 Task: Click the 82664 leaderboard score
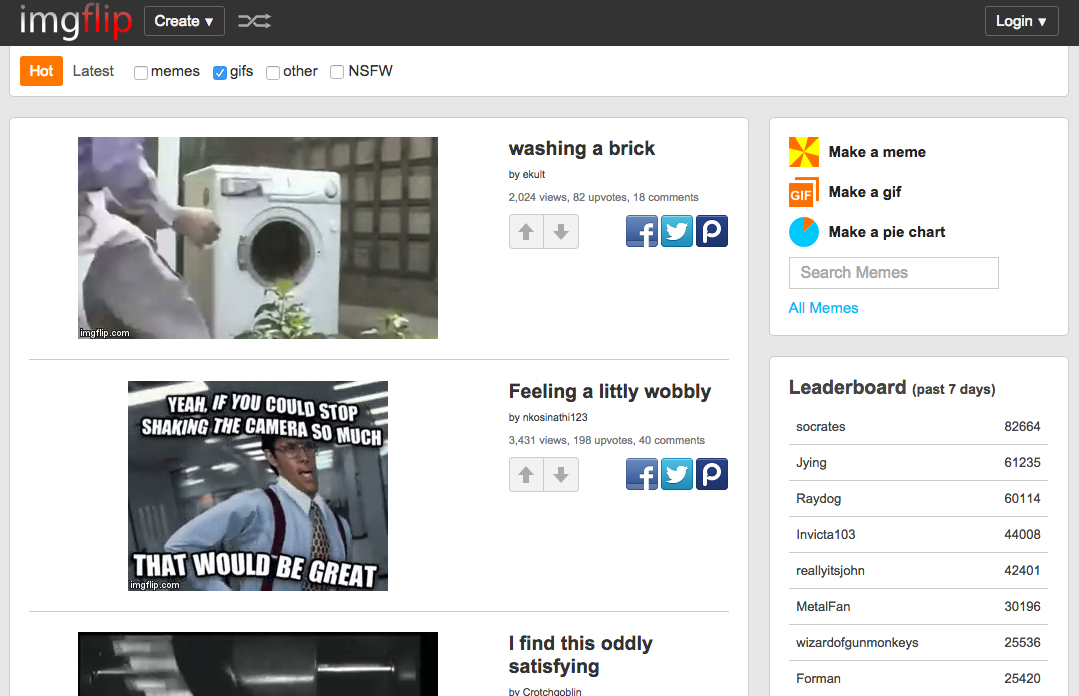(1022, 427)
